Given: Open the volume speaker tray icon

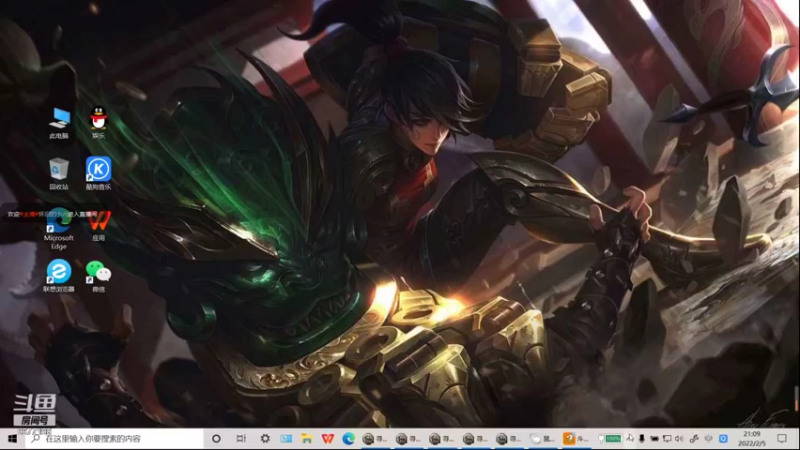Looking at the screenshot, I should coord(679,438).
